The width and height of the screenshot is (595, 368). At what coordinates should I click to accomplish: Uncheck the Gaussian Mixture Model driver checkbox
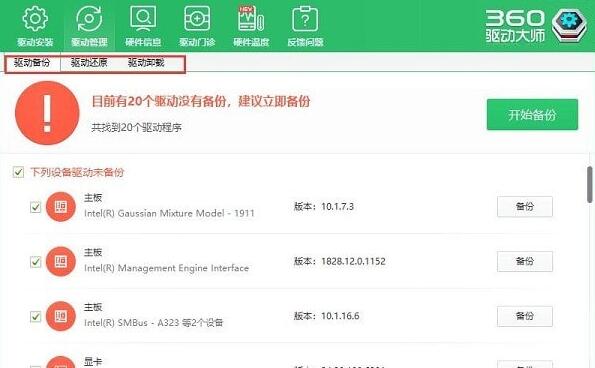point(35,207)
